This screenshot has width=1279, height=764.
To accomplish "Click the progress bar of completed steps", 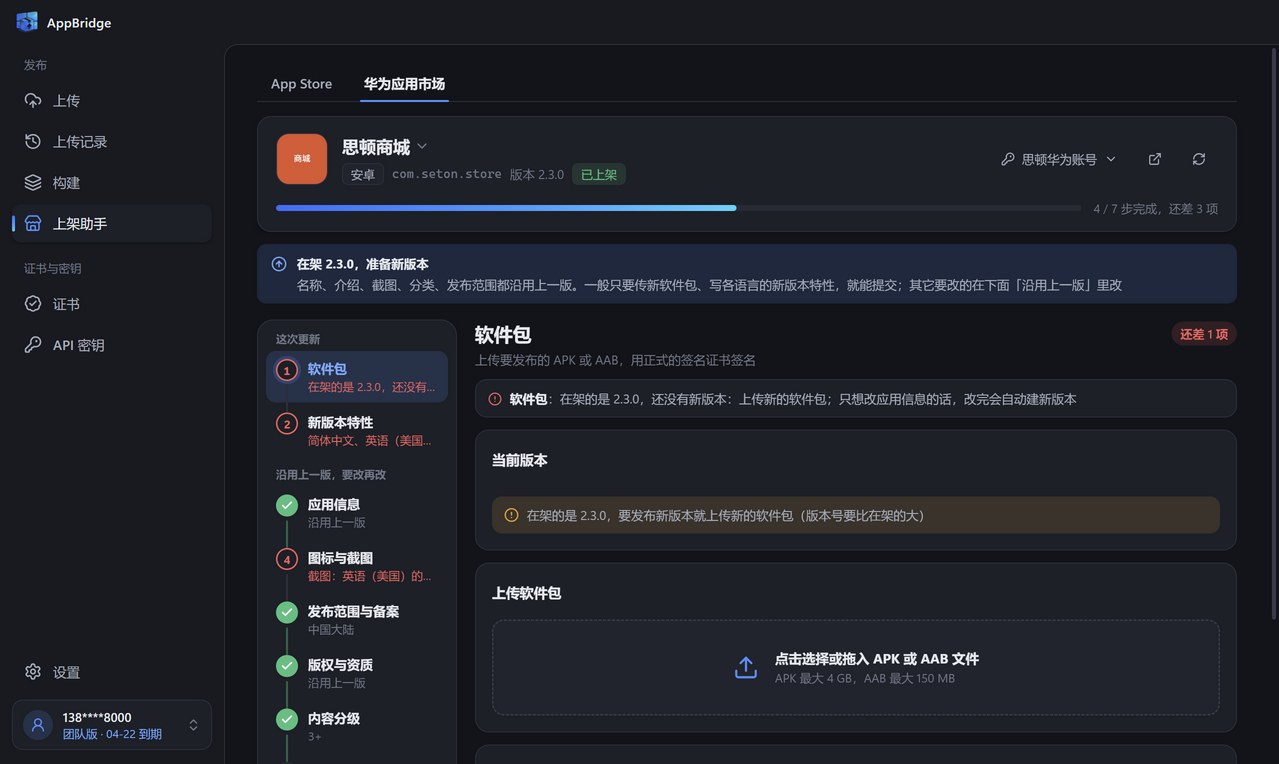I will click(679, 208).
